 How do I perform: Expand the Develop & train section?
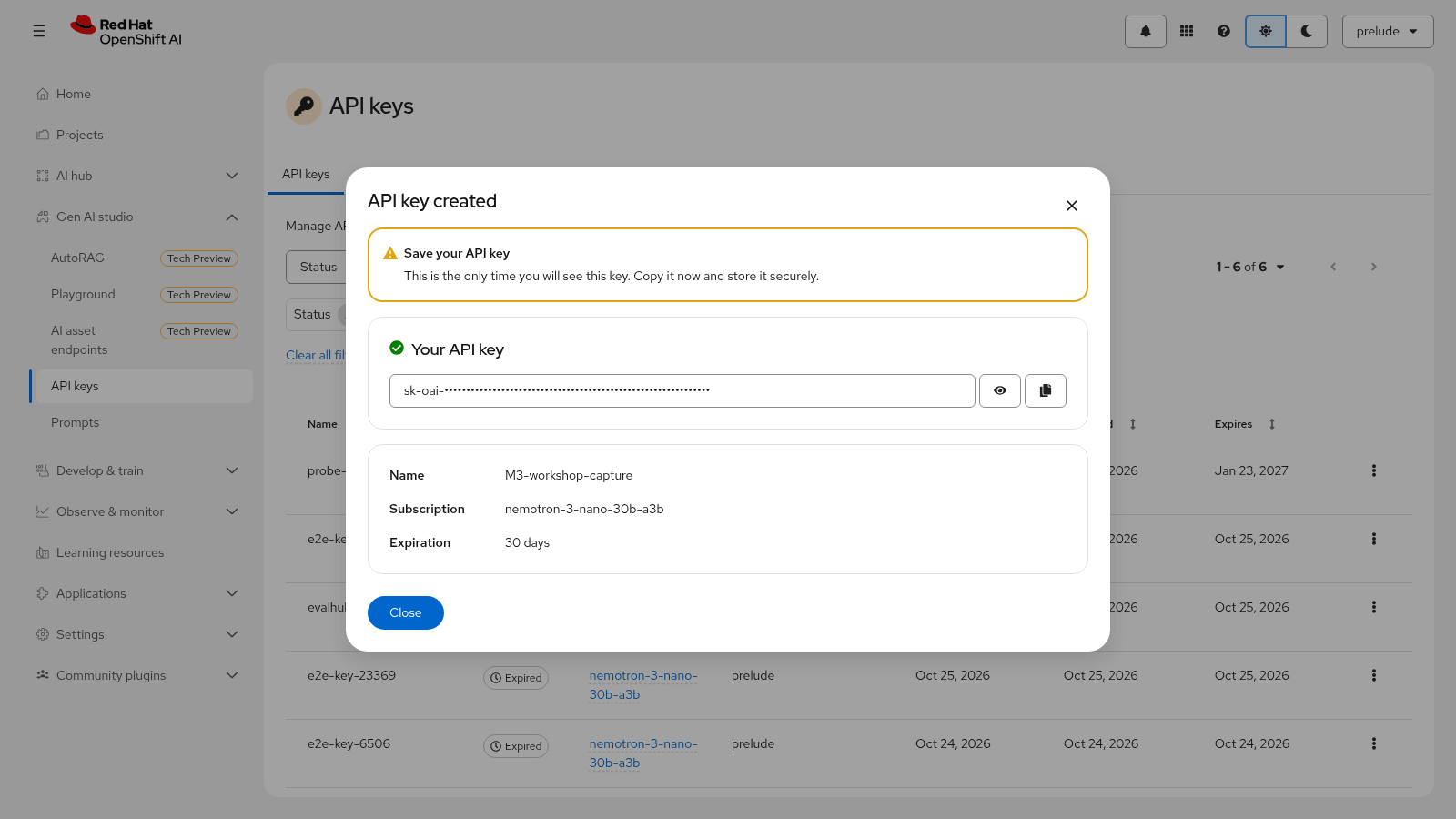(141, 470)
